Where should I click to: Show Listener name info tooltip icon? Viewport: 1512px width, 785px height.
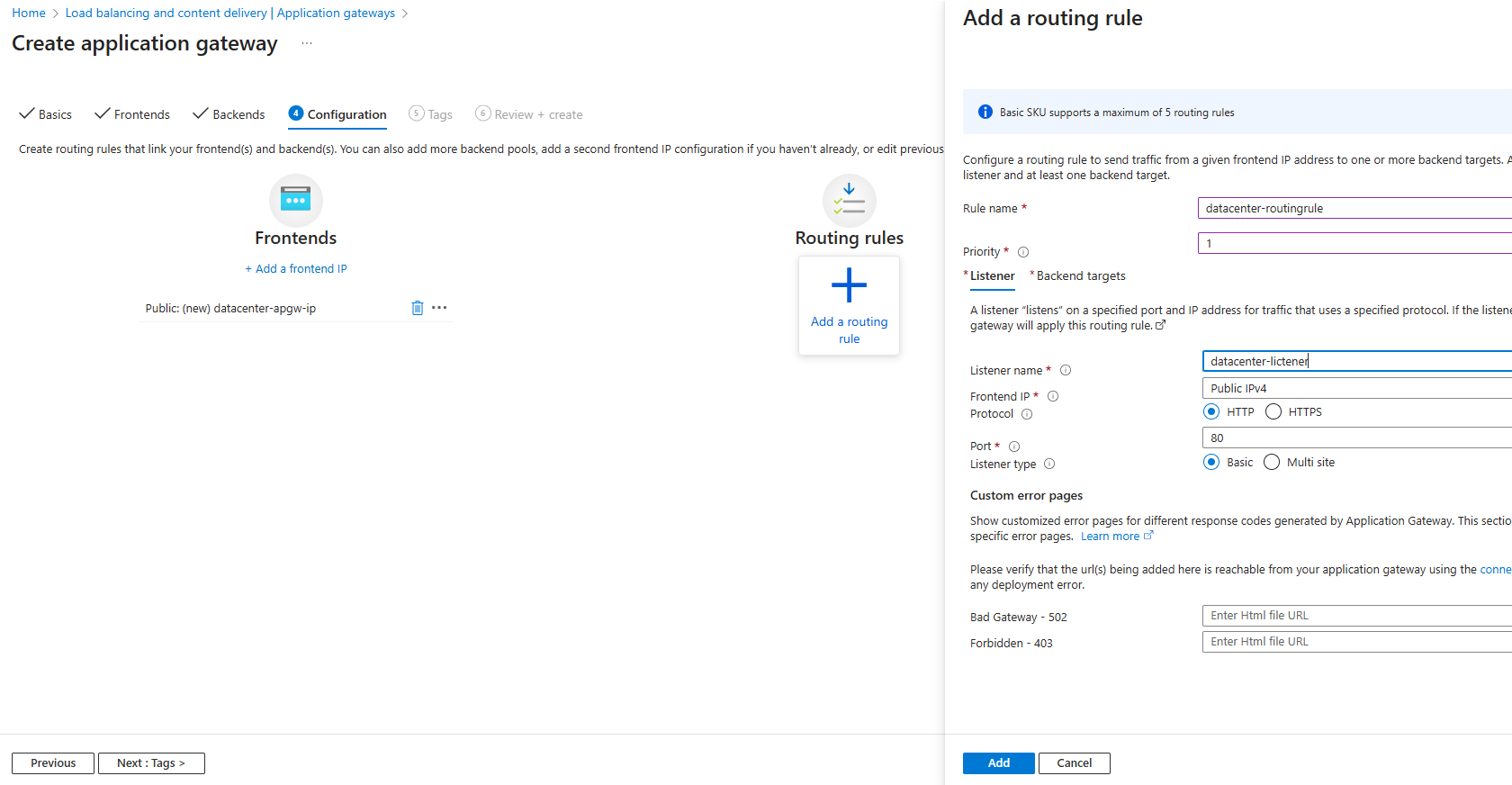click(x=1066, y=370)
